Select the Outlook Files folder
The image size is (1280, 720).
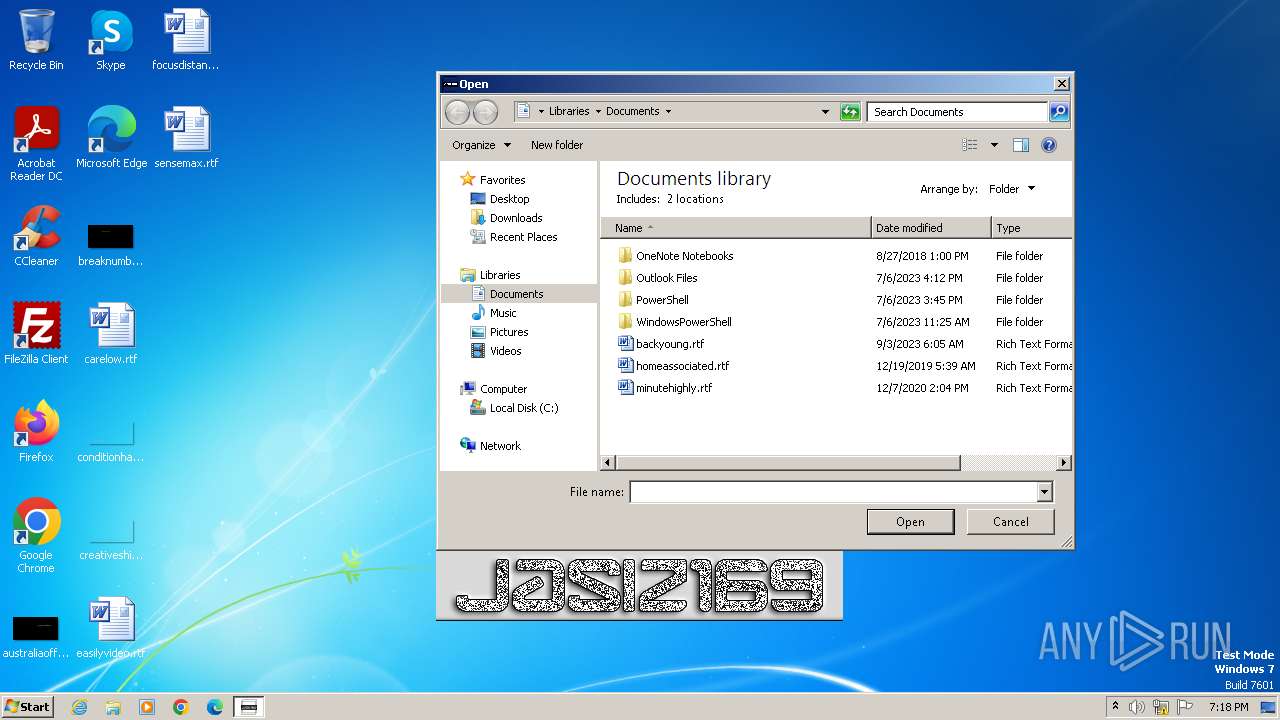coord(667,278)
